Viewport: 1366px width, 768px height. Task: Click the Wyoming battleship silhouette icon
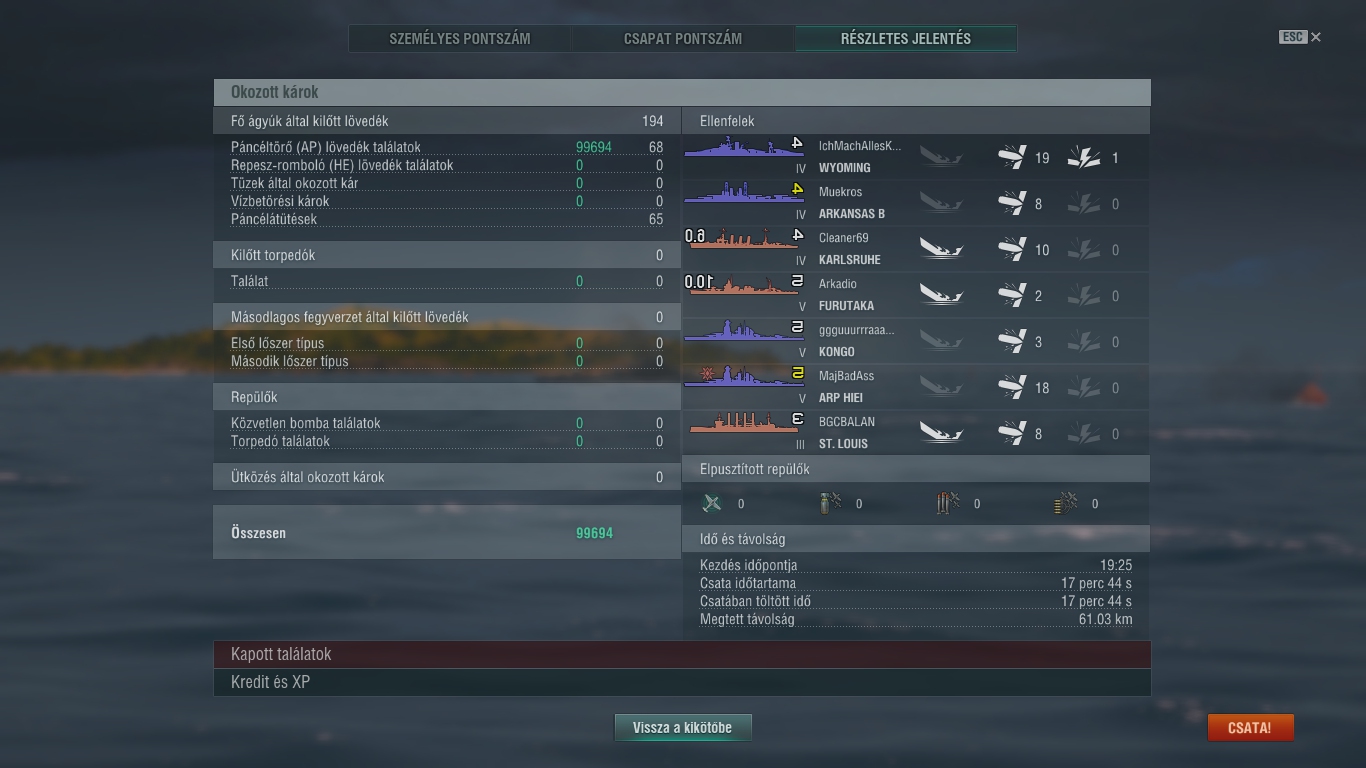[731, 148]
